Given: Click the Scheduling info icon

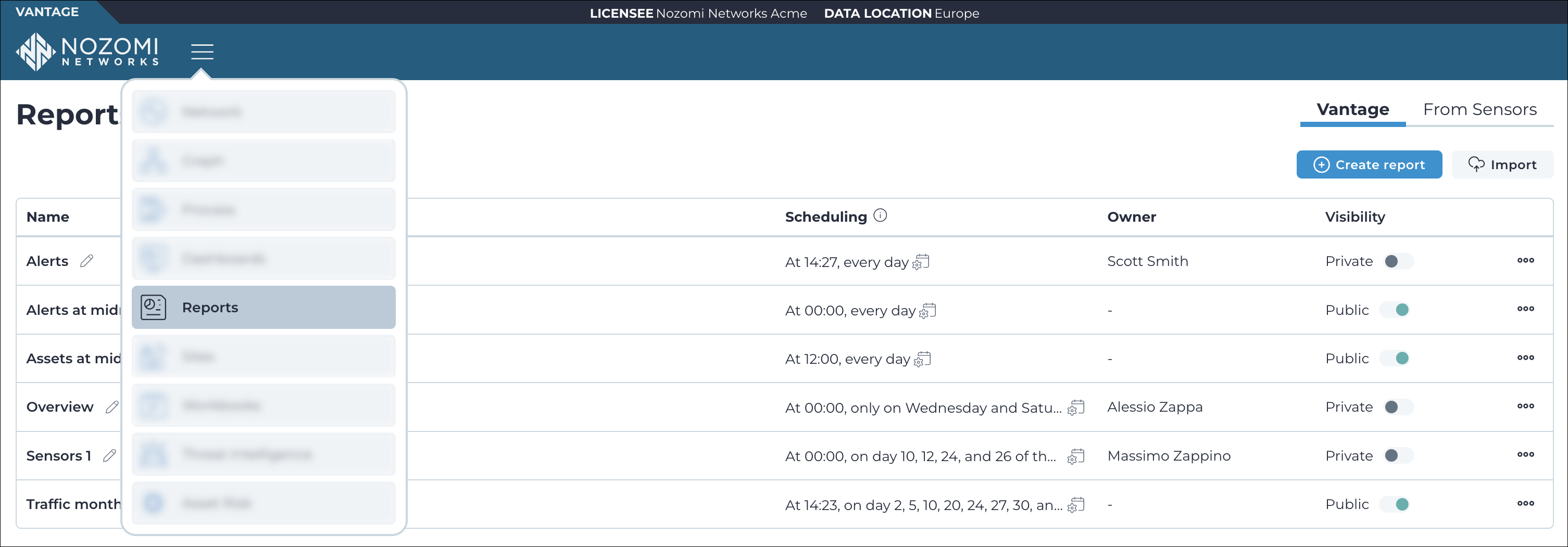Looking at the screenshot, I should pyautogui.click(x=880, y=215).
